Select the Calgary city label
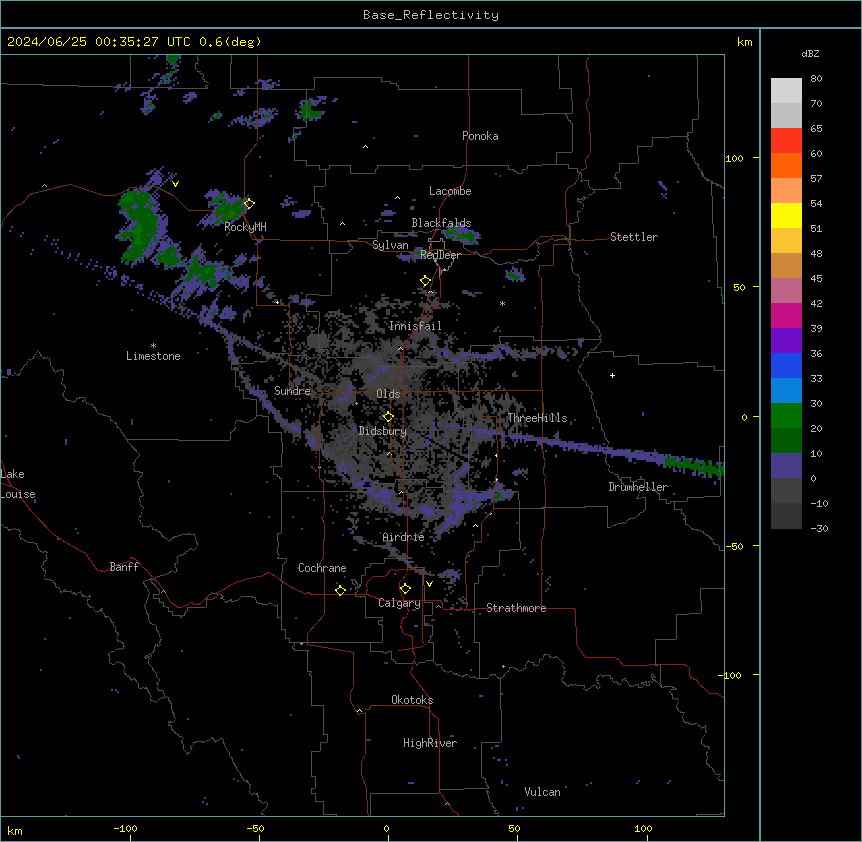Image resolution: width=862 pixels, height=842 pixels. point(399,603)
